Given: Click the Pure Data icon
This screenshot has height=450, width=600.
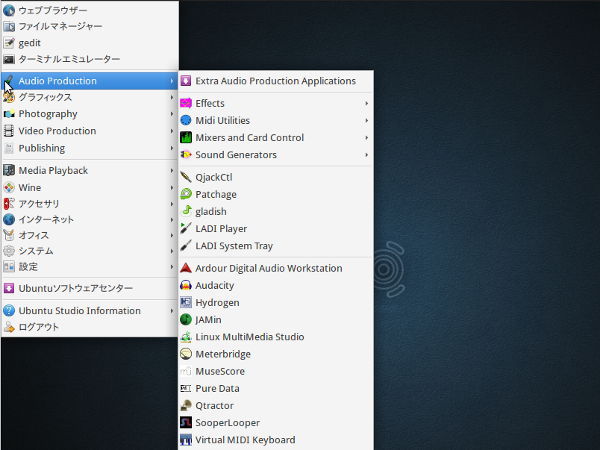Looking at the screenshot, I should point(186,388).
